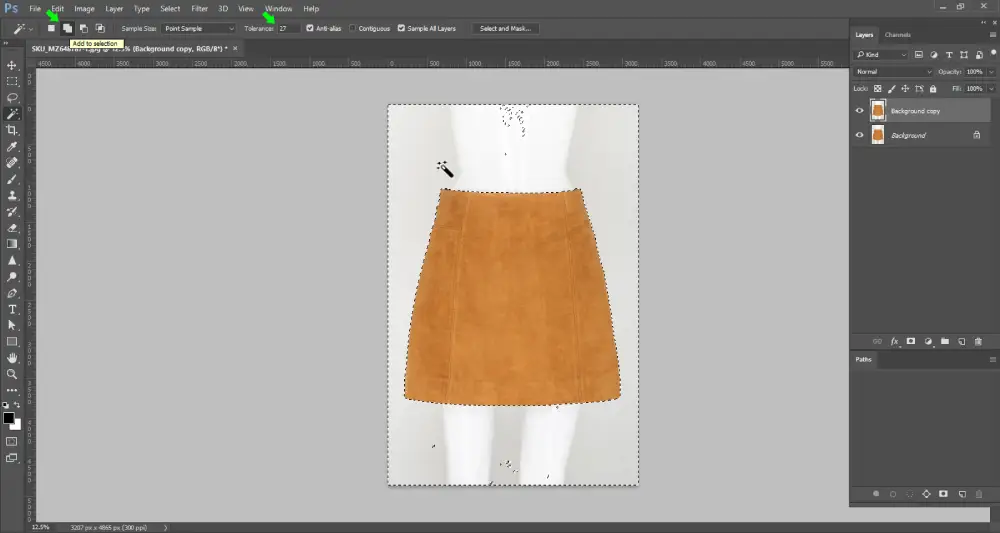Select the Blur tool
The height and width of the screenshot is (533, 1000).
pyautogui.click(x=11, y=261)
